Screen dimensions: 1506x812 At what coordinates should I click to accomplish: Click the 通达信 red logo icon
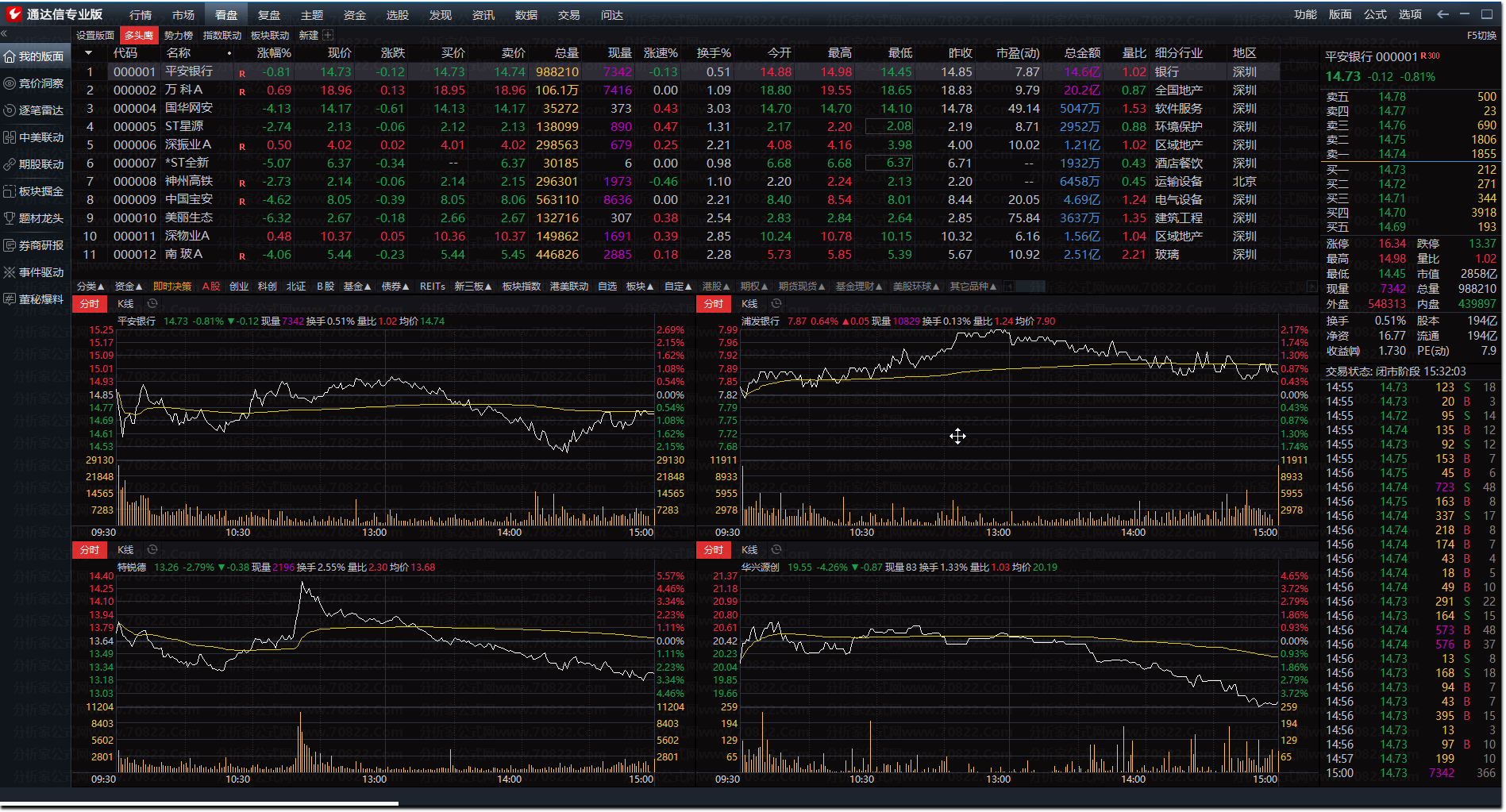point(13,13)
